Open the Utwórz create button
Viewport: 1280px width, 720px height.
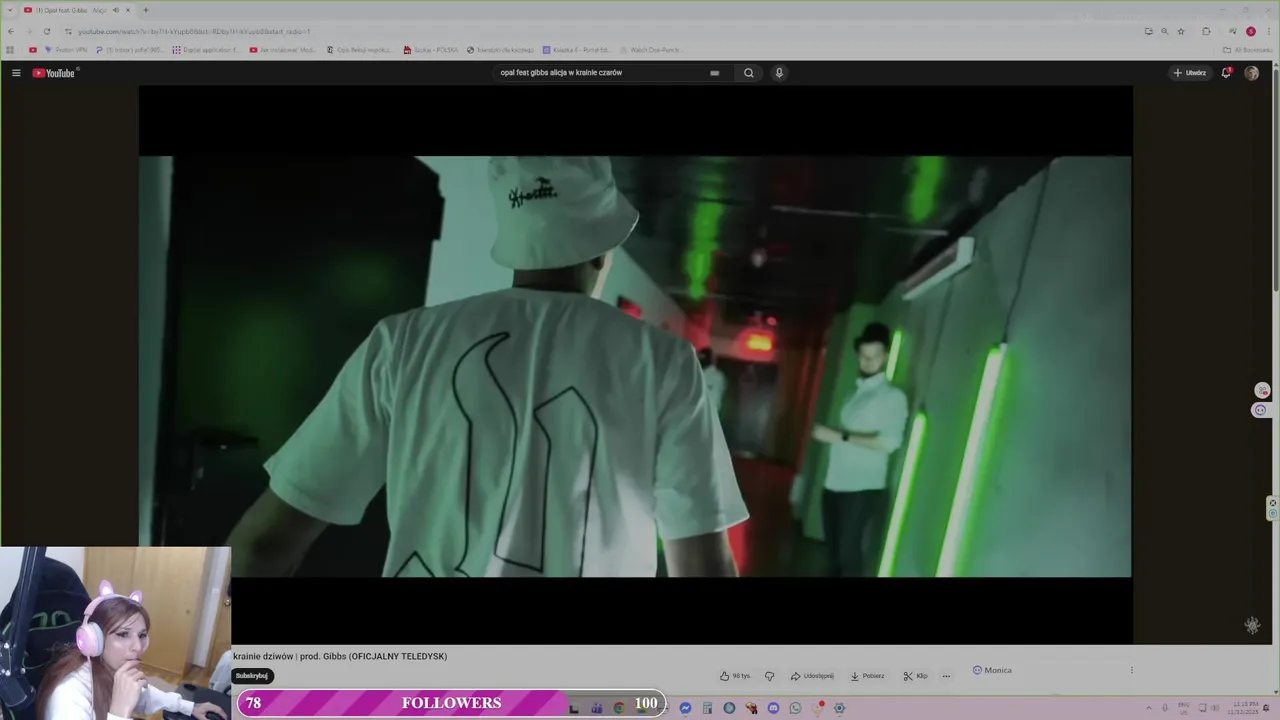(x=1190, y=73)
